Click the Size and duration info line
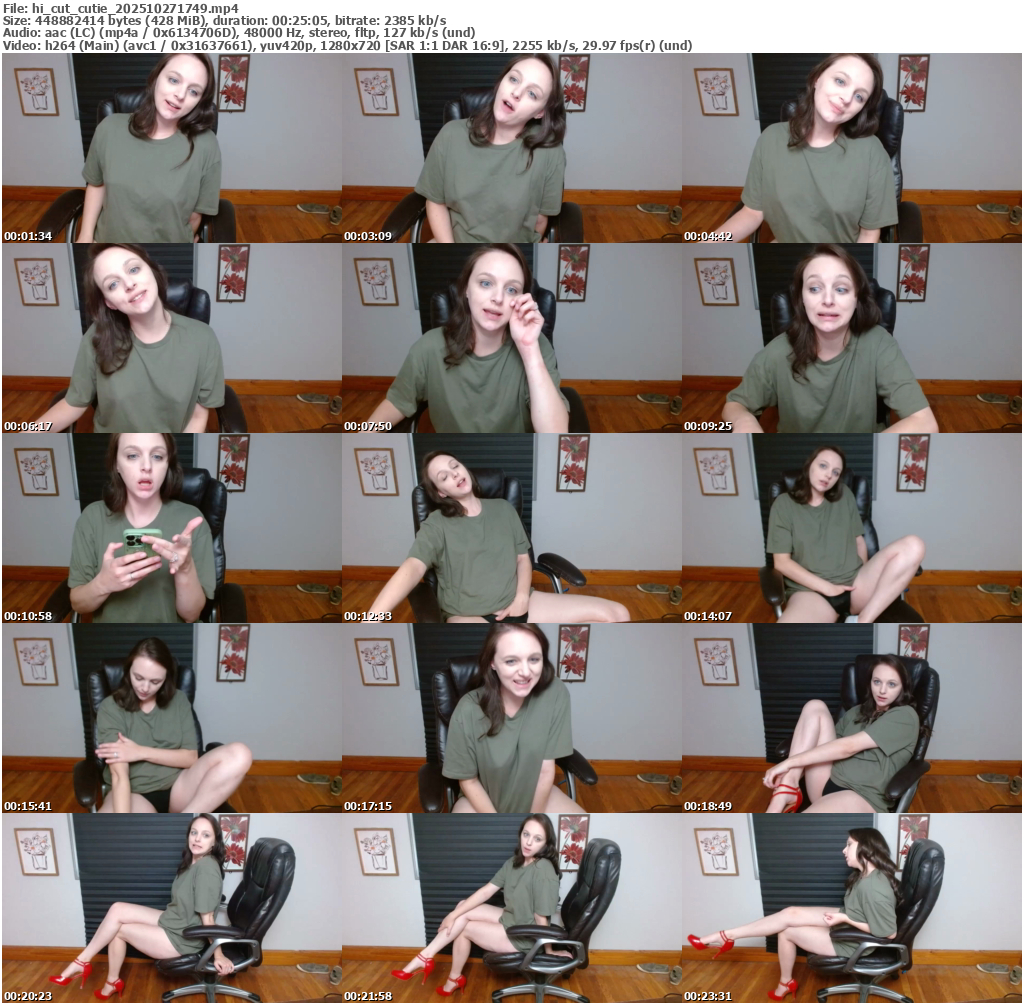The width and height of the screenshot is (1024, 1003). [x=225, y=21]
